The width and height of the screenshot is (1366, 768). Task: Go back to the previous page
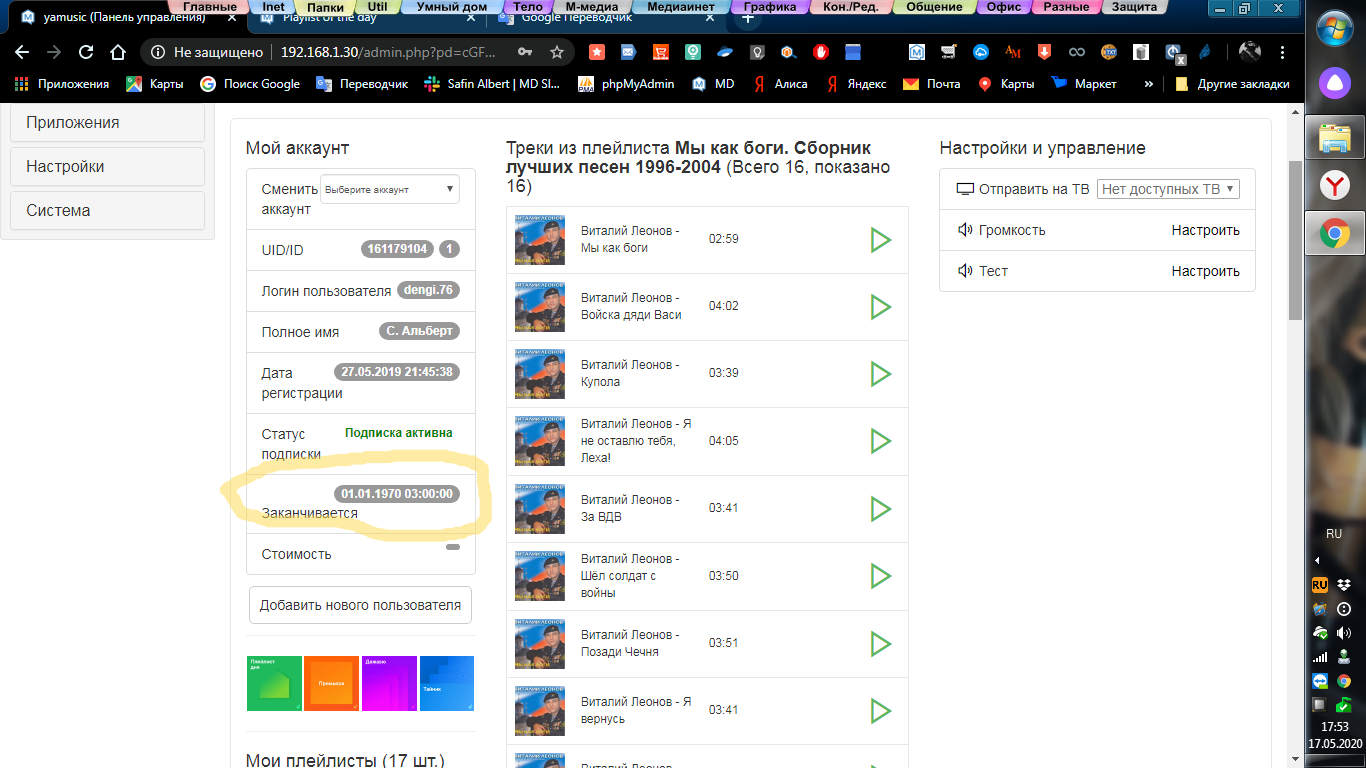pos(22,52)
